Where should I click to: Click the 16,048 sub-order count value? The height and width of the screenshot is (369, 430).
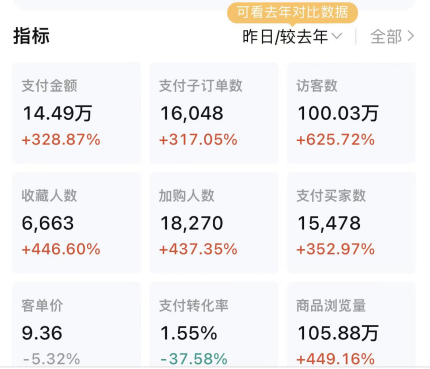click(192, 113)
